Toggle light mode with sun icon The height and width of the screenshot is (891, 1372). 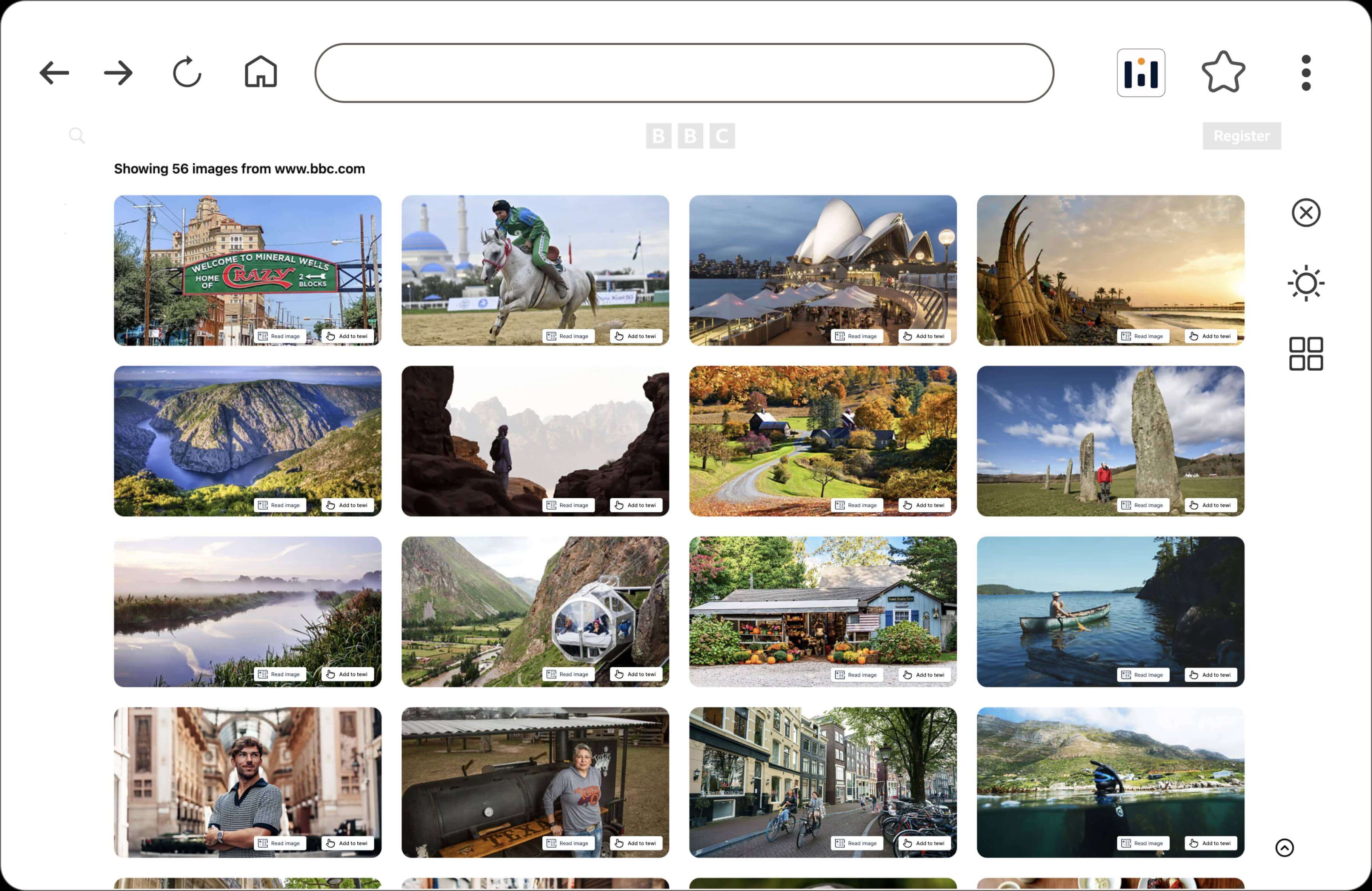tap(1306, 283)
